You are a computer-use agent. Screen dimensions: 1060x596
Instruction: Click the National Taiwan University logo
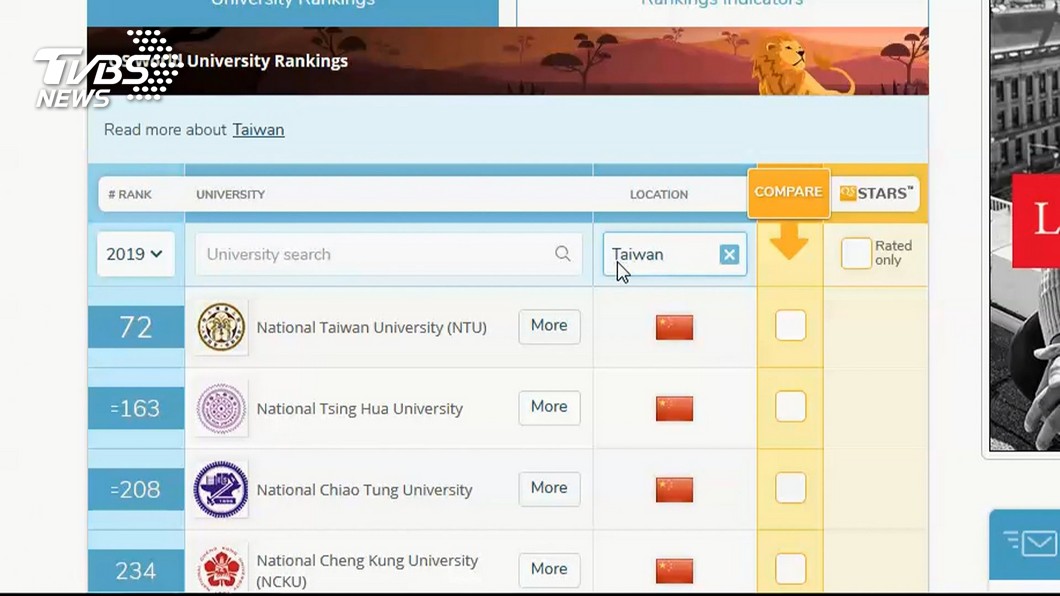[x=221, y=327]
